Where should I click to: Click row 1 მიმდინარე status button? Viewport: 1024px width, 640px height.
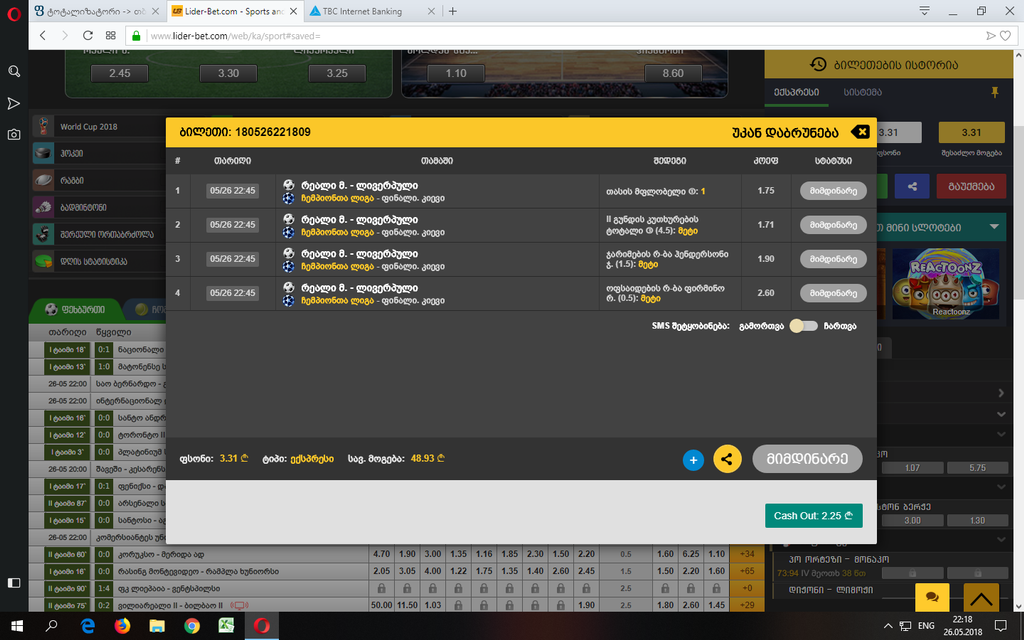(833, 191)
